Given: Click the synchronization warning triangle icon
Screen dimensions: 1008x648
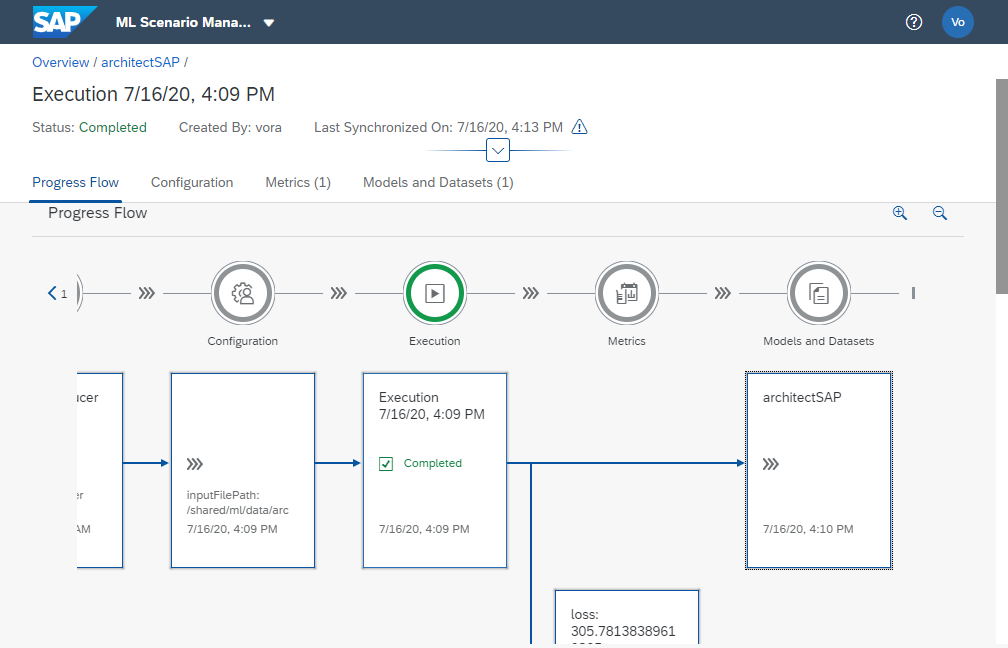Looking at the screenshot, I should coord(579,127).
